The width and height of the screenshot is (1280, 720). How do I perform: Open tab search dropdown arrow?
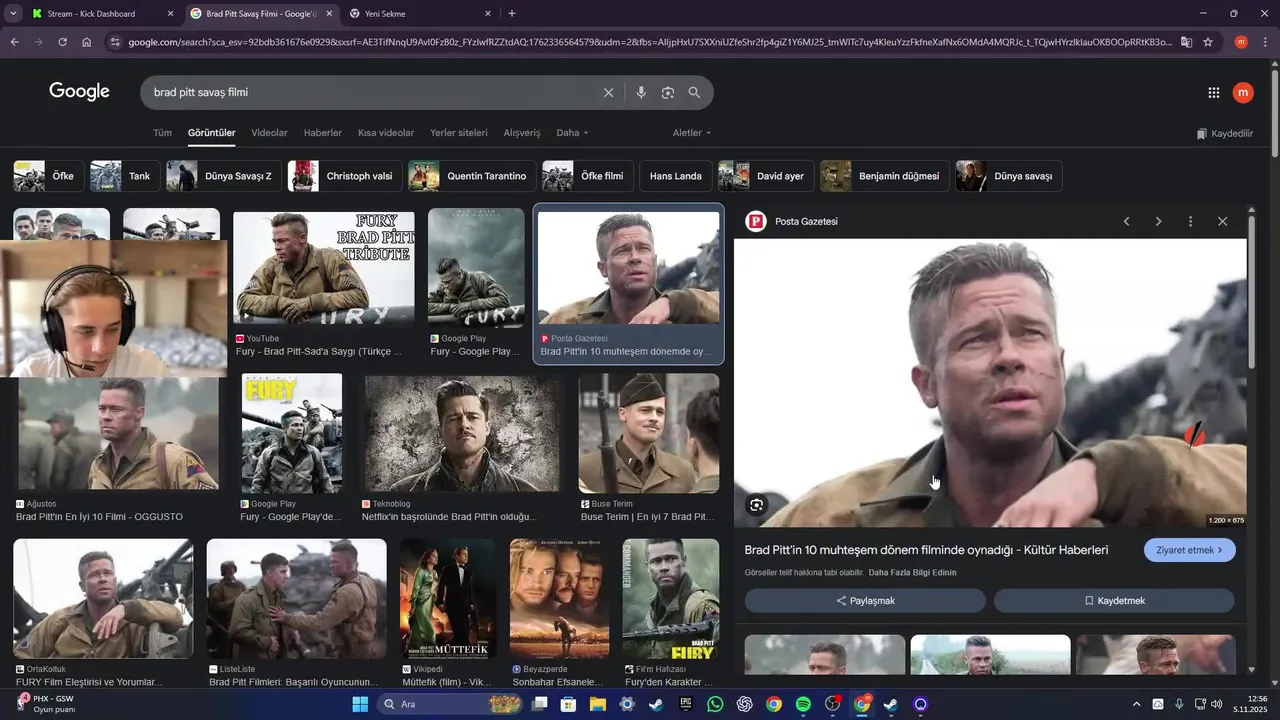(x=13, y=14)
